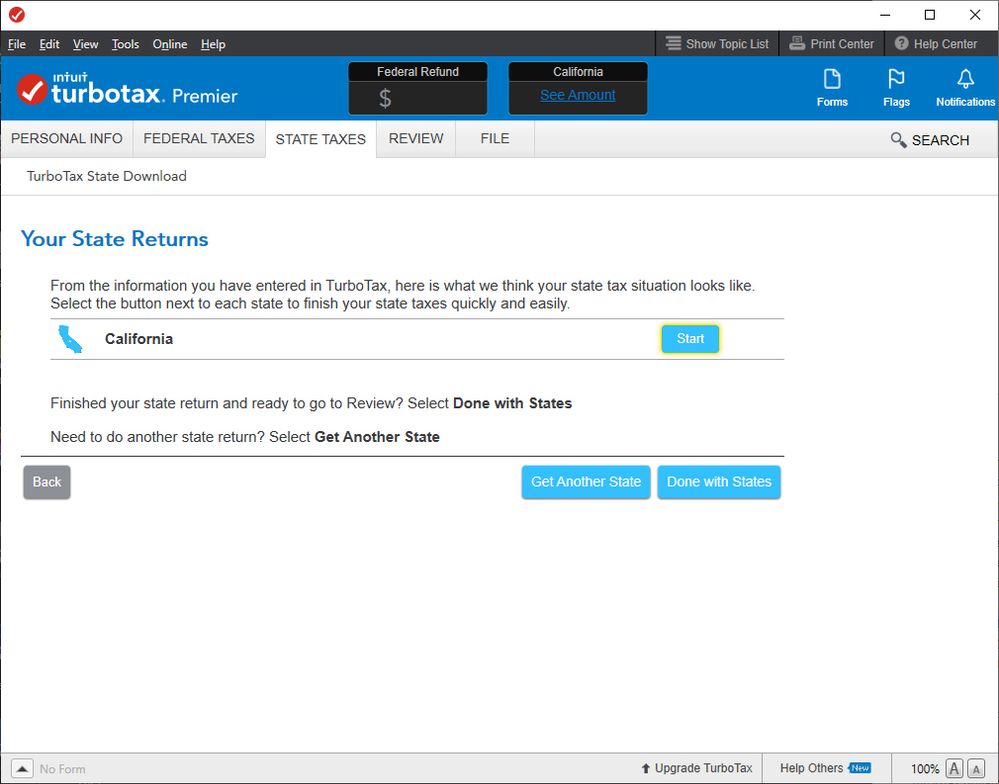Show Topic List in toolbar

pyautogui.click(x=717, y=44)
